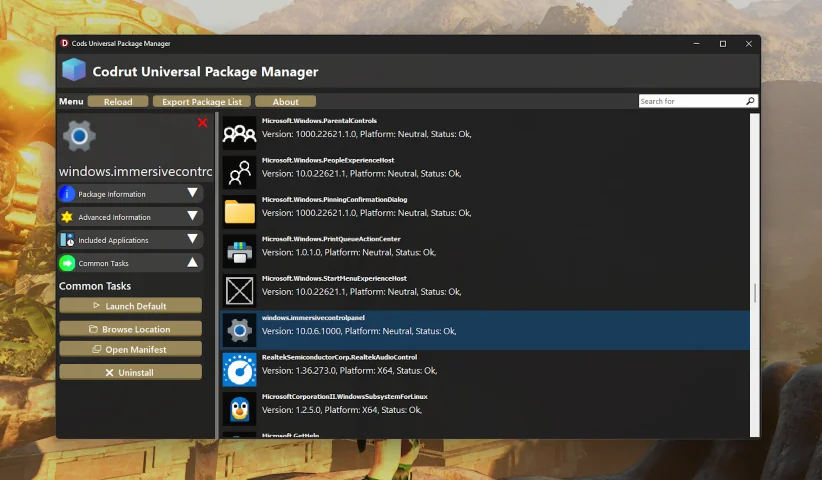Screen dimensions: 822x480
Task: Click version text 10.0.6.1000 Platform Neutral
Action: [x=359, y=331]
